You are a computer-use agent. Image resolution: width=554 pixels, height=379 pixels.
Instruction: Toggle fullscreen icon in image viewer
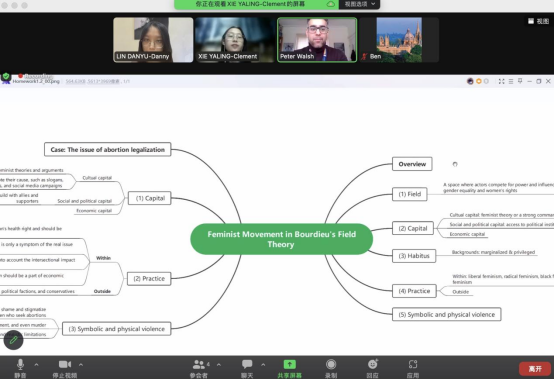tap(501, 81)
